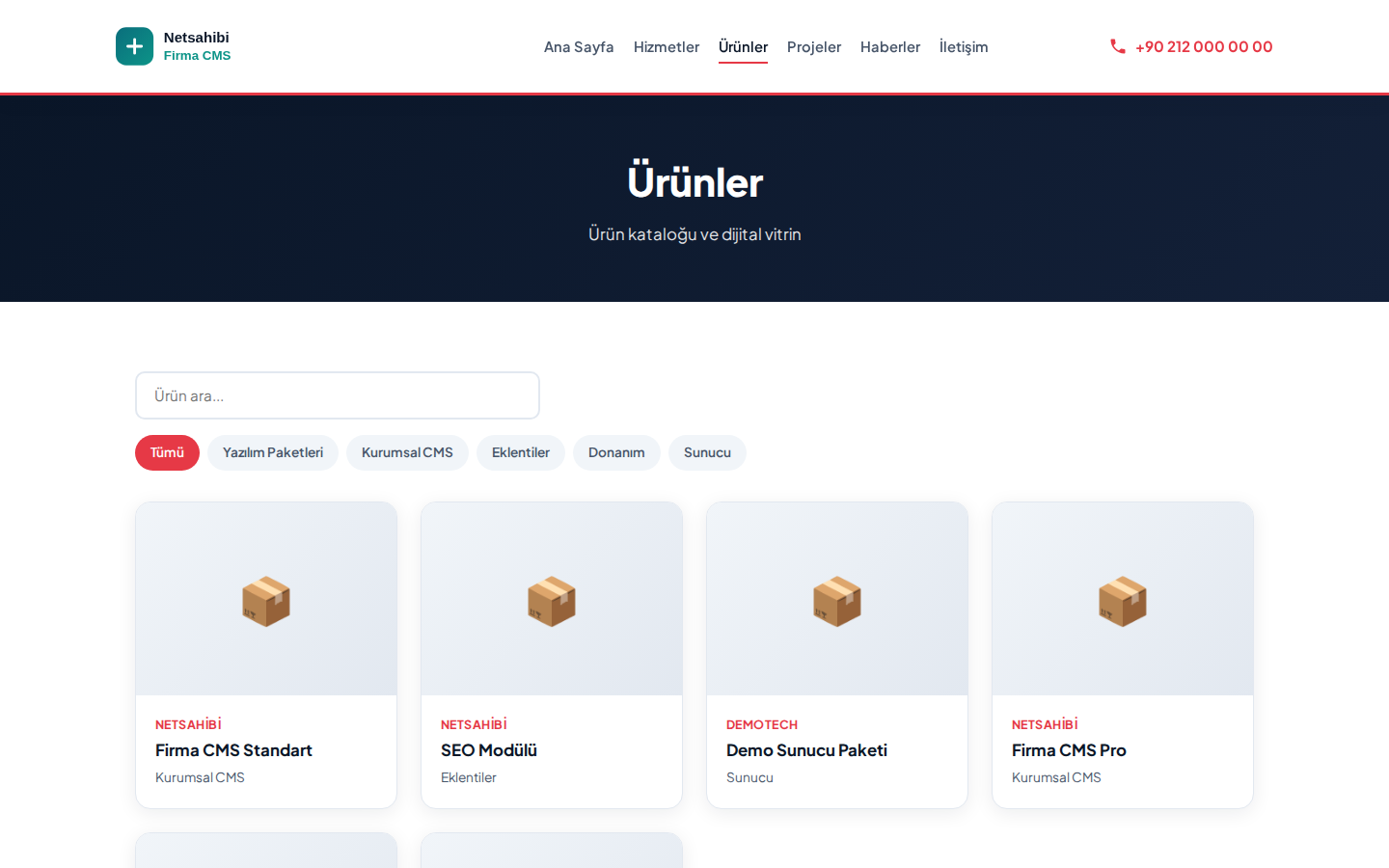Click the package icon on Firma CMS Pro card
Image resolution: width=1389 pixels, height=868 pixels.
click(1123, 602)
